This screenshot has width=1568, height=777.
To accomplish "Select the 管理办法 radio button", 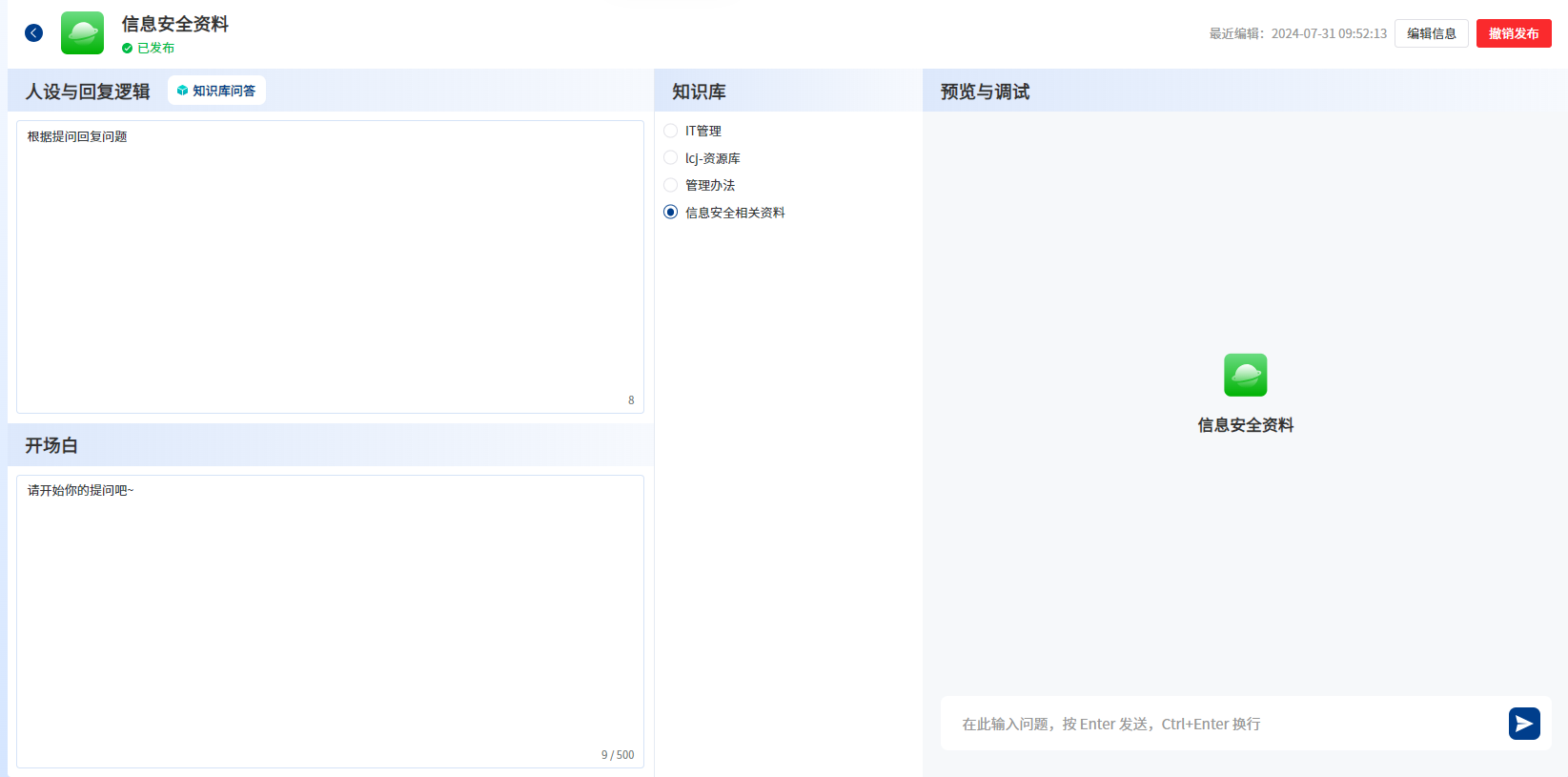I will click(x=671, y=185).
